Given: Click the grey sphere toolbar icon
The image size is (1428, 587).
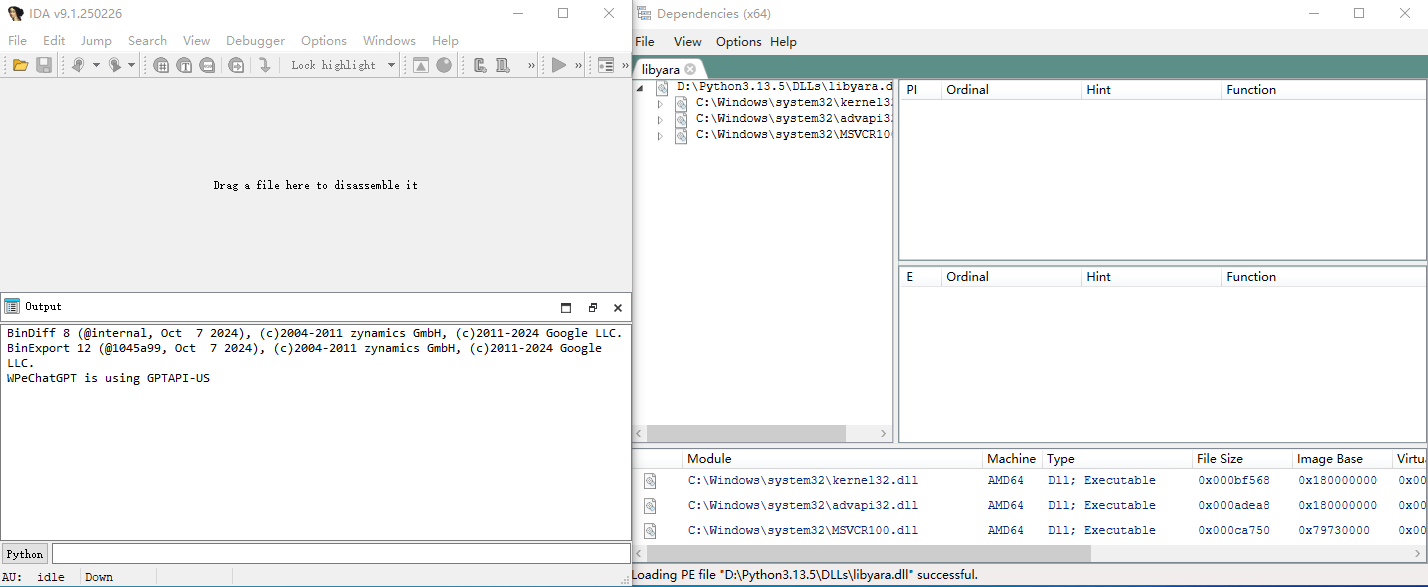Looking at the screenshot, I should (x=444, y=65).
